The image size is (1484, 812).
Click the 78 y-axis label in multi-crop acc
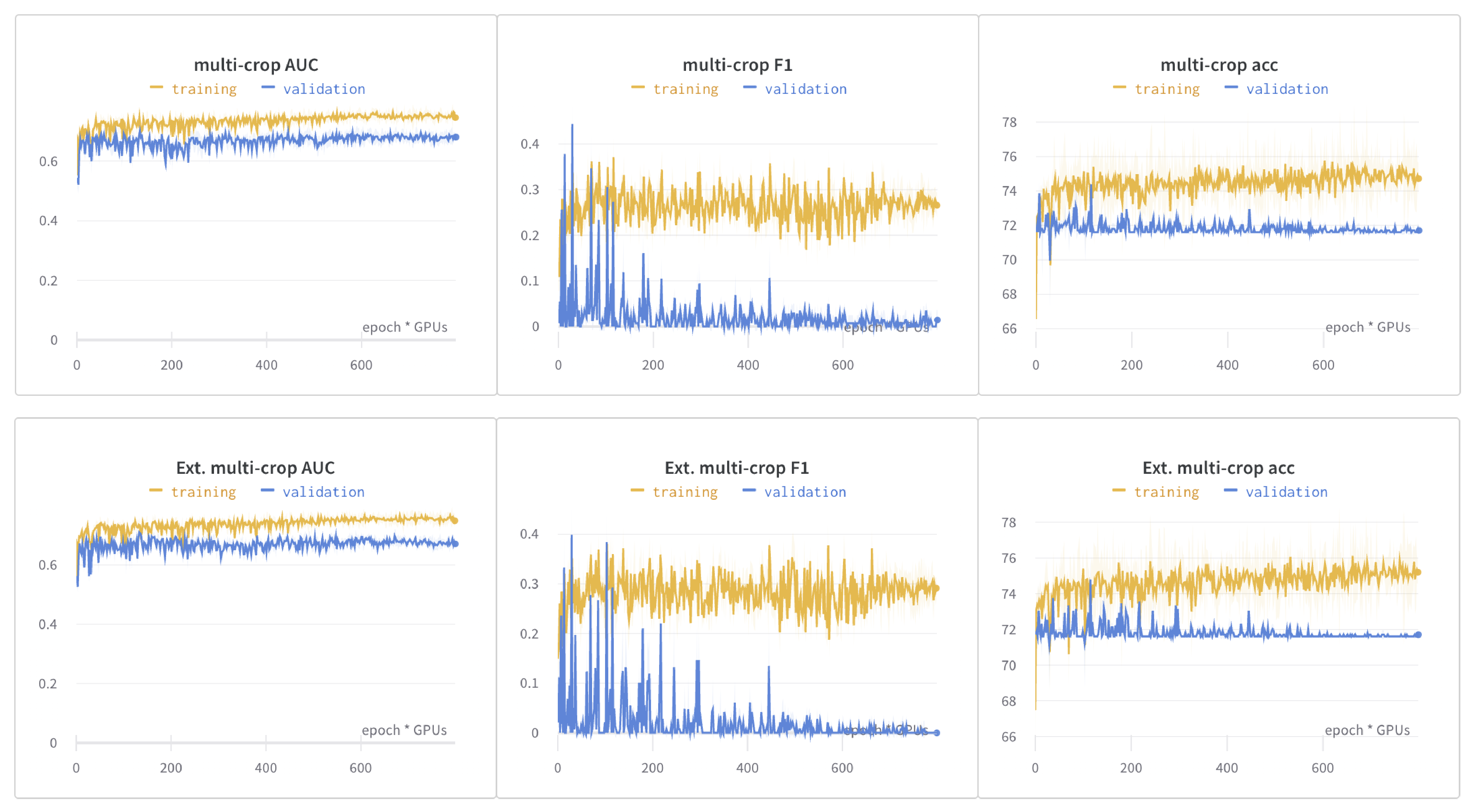pyautogui.click(x=1009, y=122)
